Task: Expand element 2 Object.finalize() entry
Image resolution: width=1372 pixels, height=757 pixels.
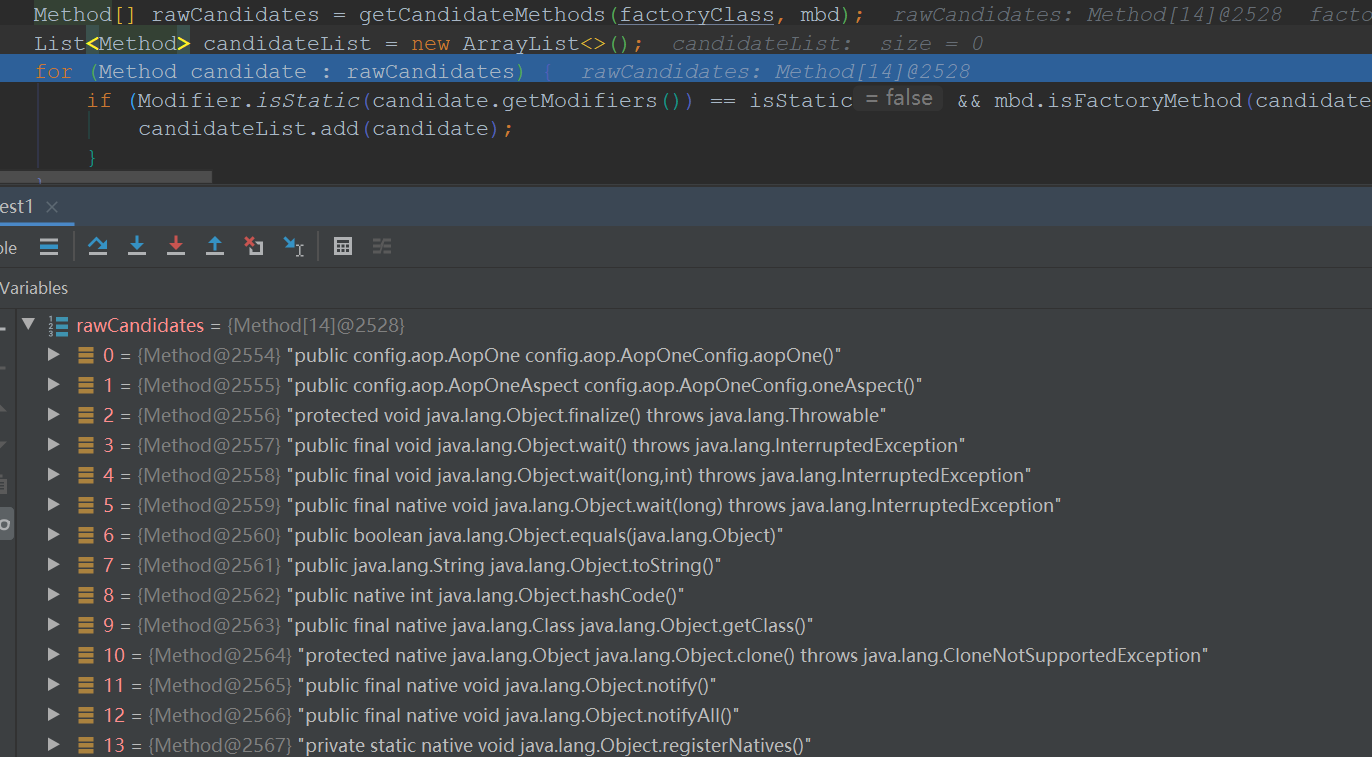Action: point(54,415)
